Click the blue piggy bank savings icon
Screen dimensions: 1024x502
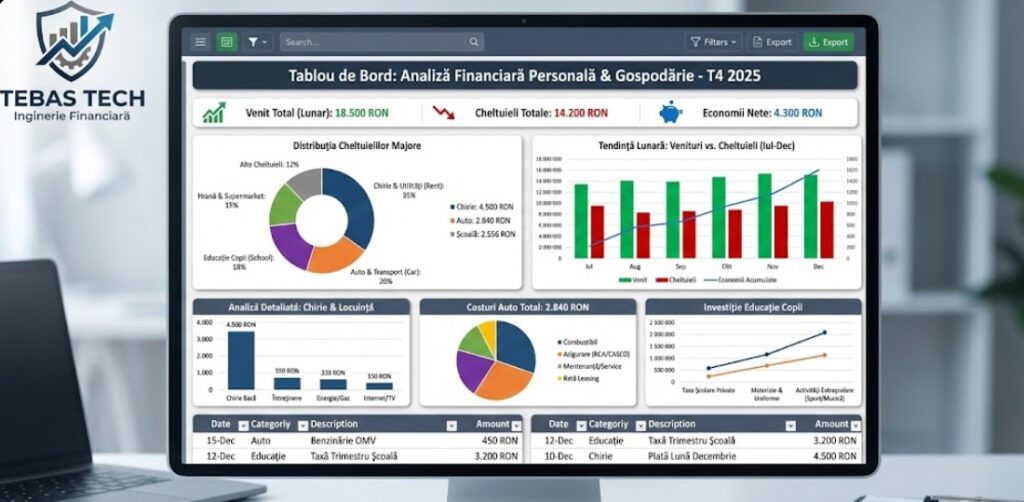pyautogui.click(x=671, y=112)
